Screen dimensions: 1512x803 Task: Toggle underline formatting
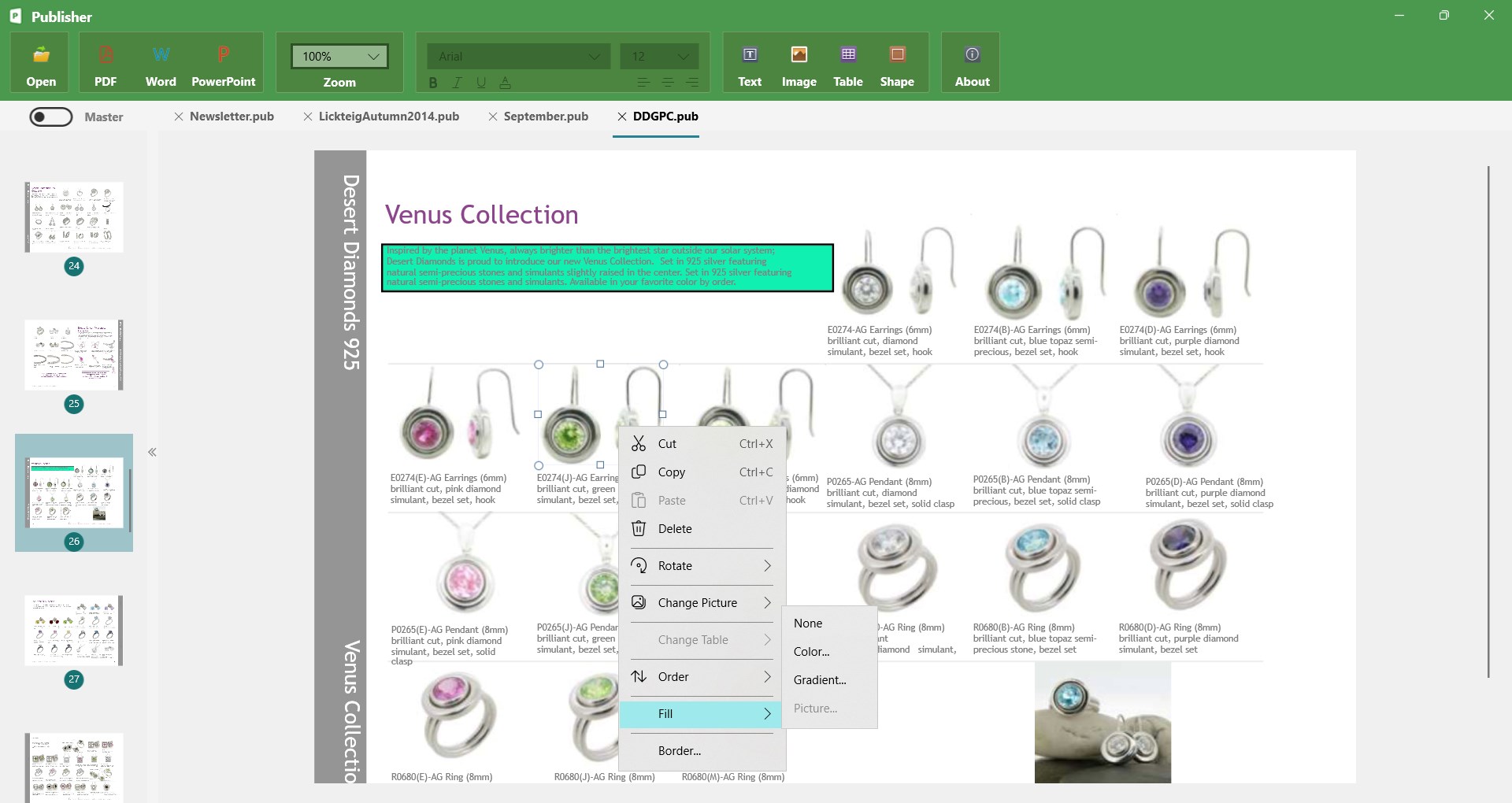coord(480,82)
